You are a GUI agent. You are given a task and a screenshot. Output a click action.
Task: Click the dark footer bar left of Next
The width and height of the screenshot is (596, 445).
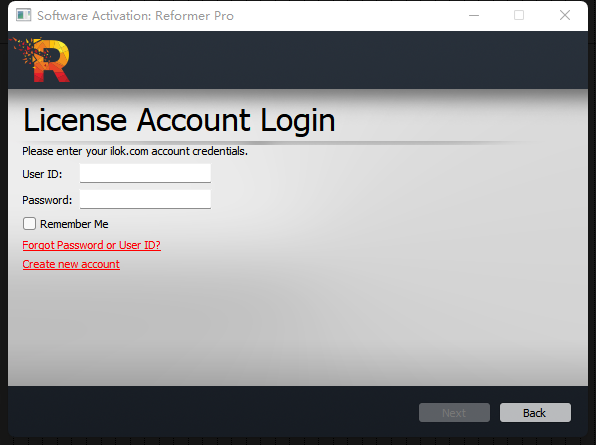213,412
